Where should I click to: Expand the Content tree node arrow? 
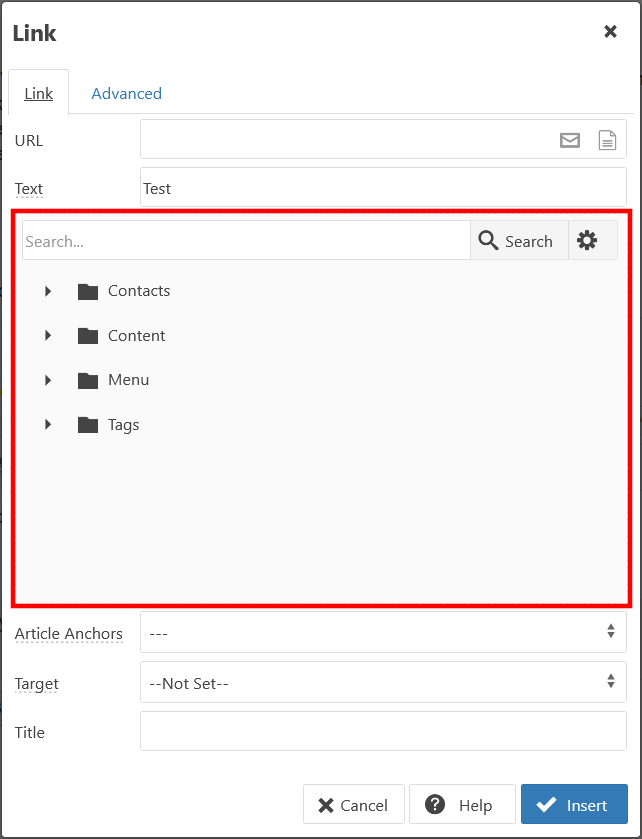pyautogui.click(x=48, y=335)
